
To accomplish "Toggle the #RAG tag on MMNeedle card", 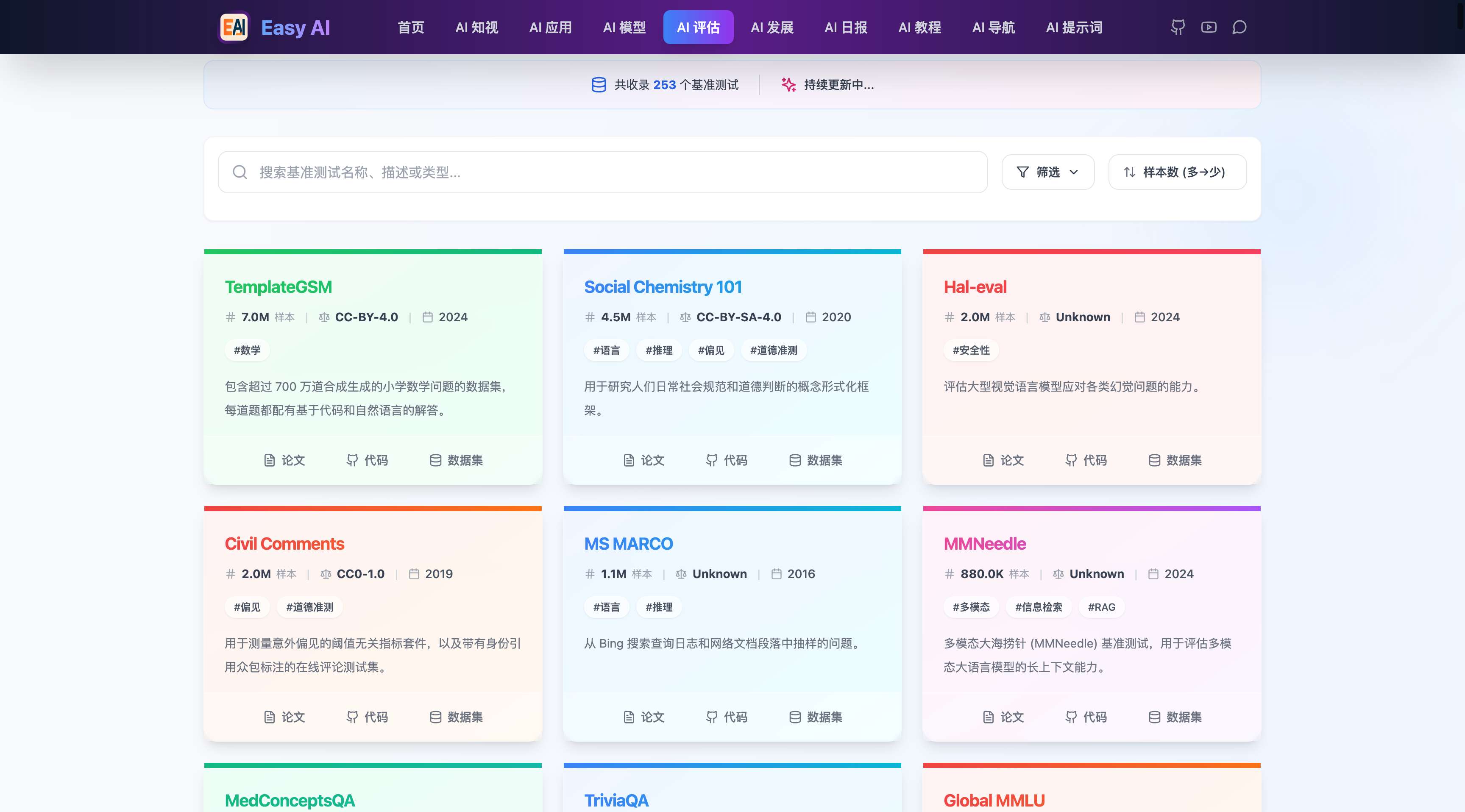I will (1101, 607).
